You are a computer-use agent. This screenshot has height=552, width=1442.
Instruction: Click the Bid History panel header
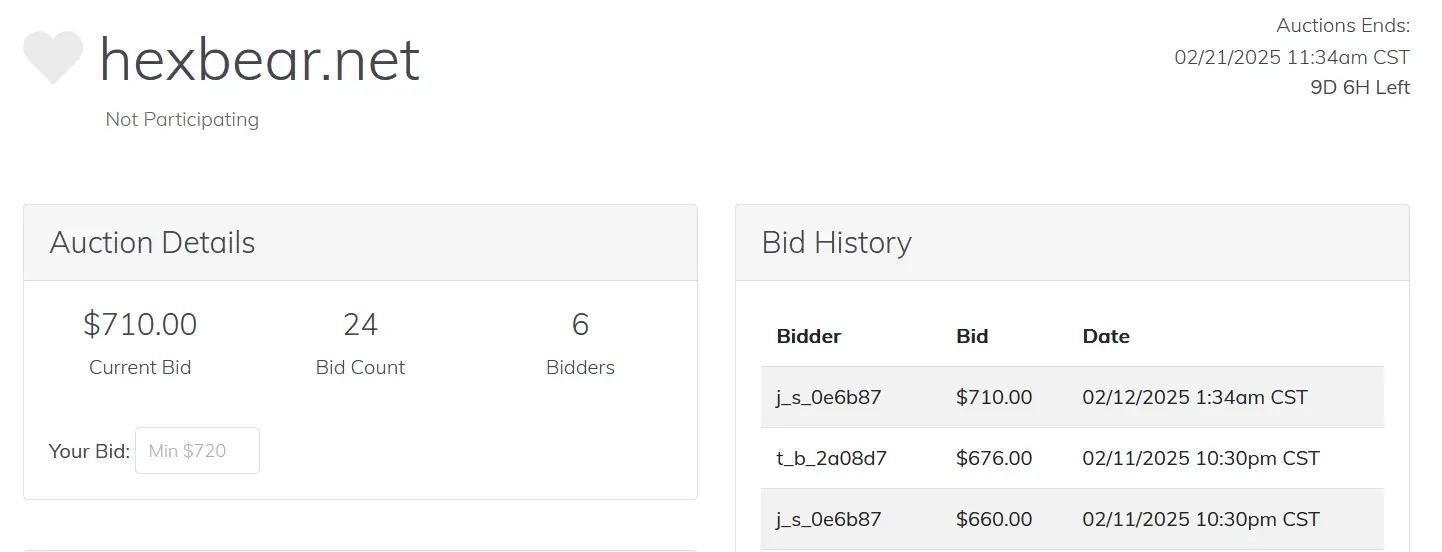pyautogui.click(x=836, y=243)
